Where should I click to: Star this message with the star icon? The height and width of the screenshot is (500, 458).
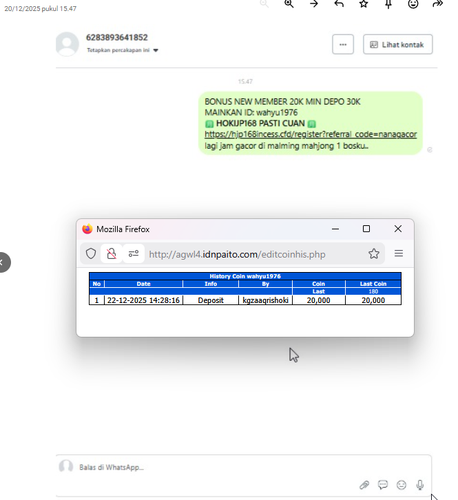364,4
